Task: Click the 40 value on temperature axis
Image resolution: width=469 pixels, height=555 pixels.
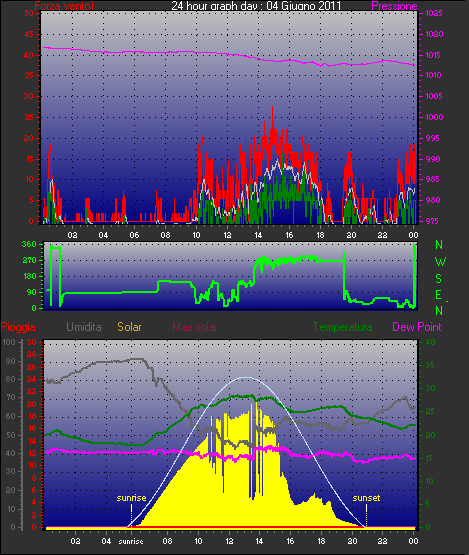Action: pyautogui.click(x=430, y=343)
